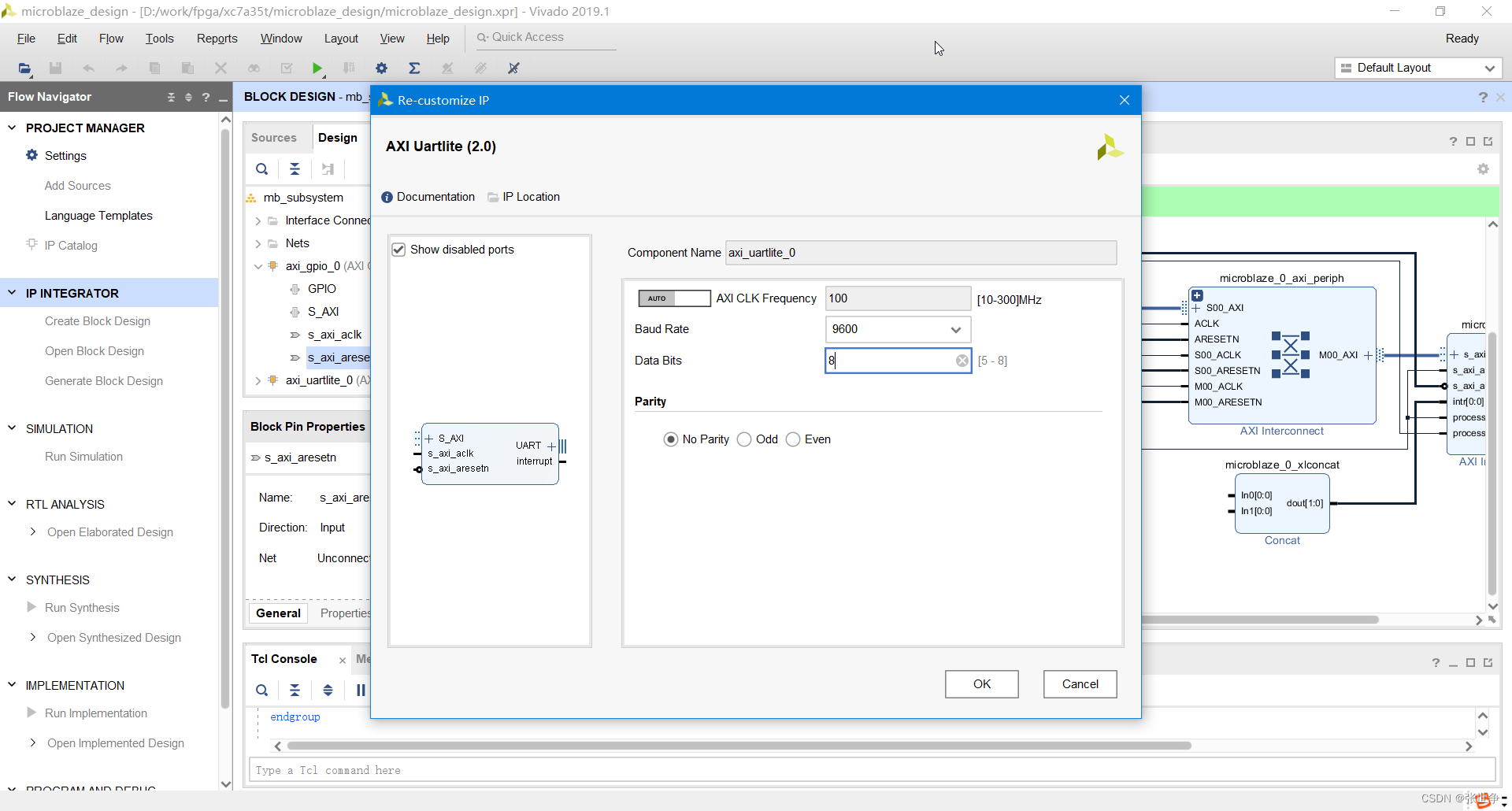The width and height of the screenshot is (1512, 811).
Task: Collapse IP INTEGRATOR section
Action: [12, 293]
